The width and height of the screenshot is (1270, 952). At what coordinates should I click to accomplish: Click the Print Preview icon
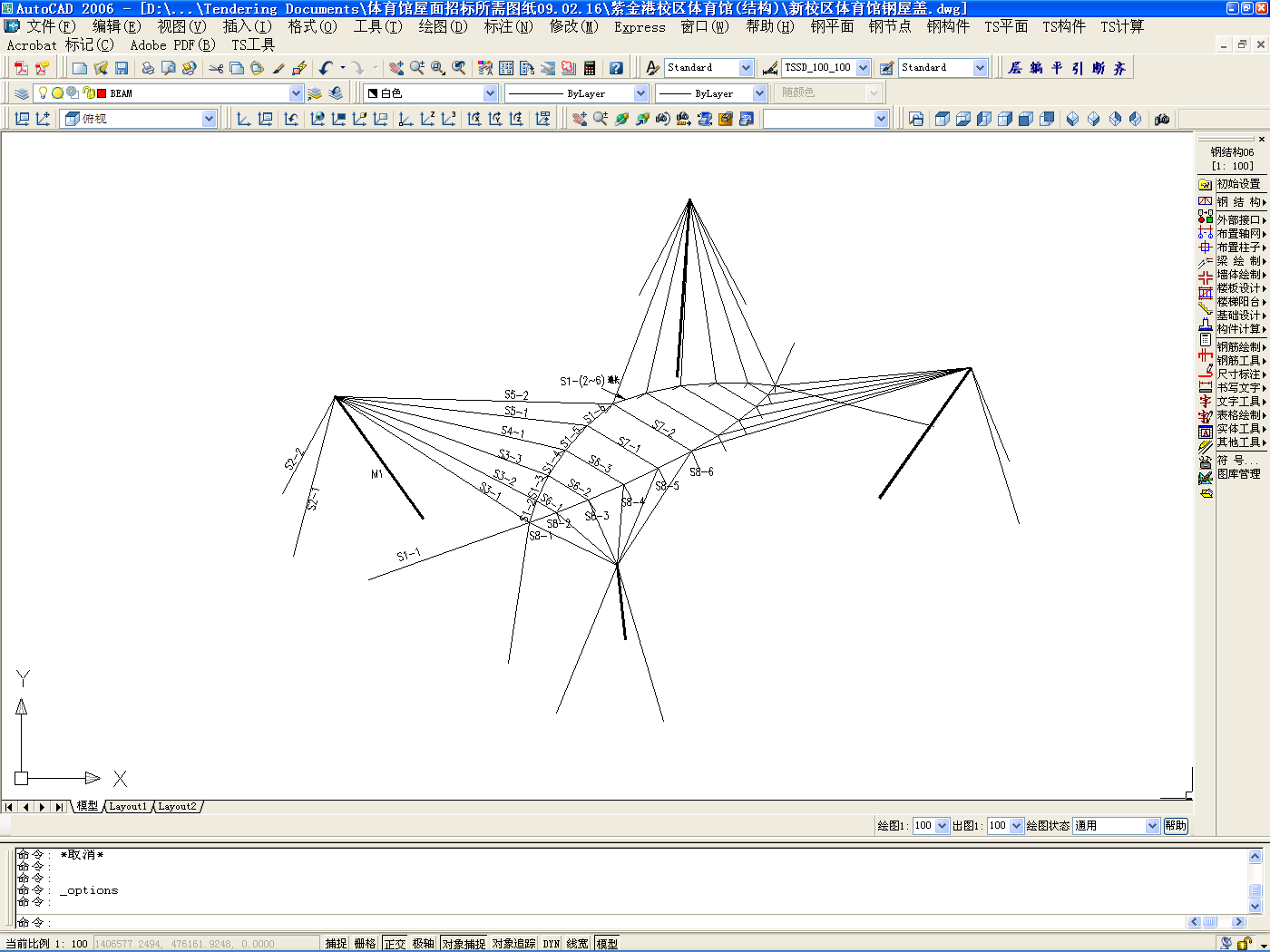pos(169,68)
